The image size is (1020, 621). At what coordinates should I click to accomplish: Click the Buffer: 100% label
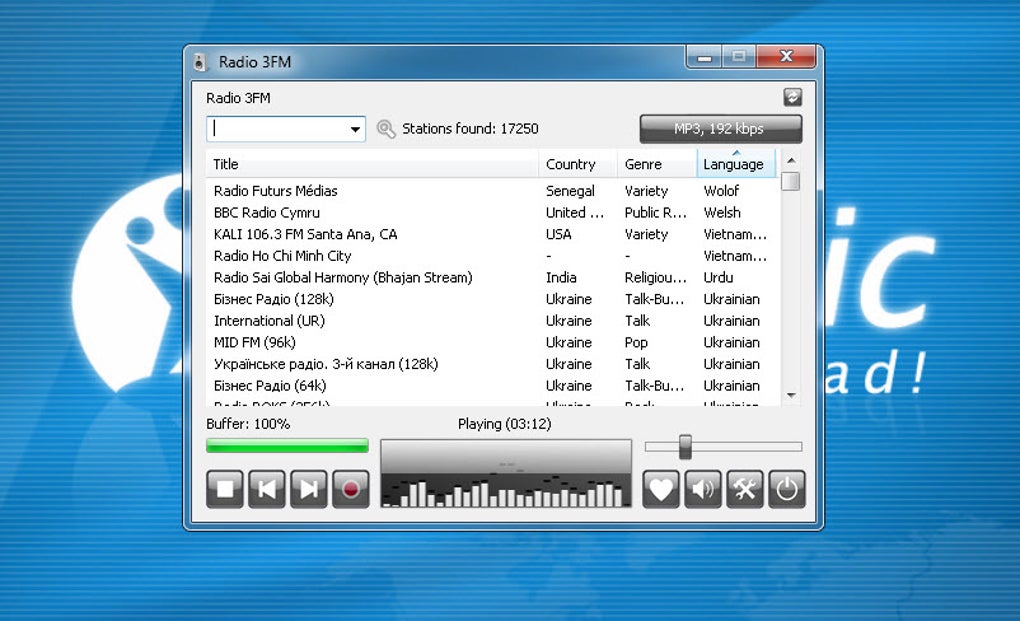point(248,424)
